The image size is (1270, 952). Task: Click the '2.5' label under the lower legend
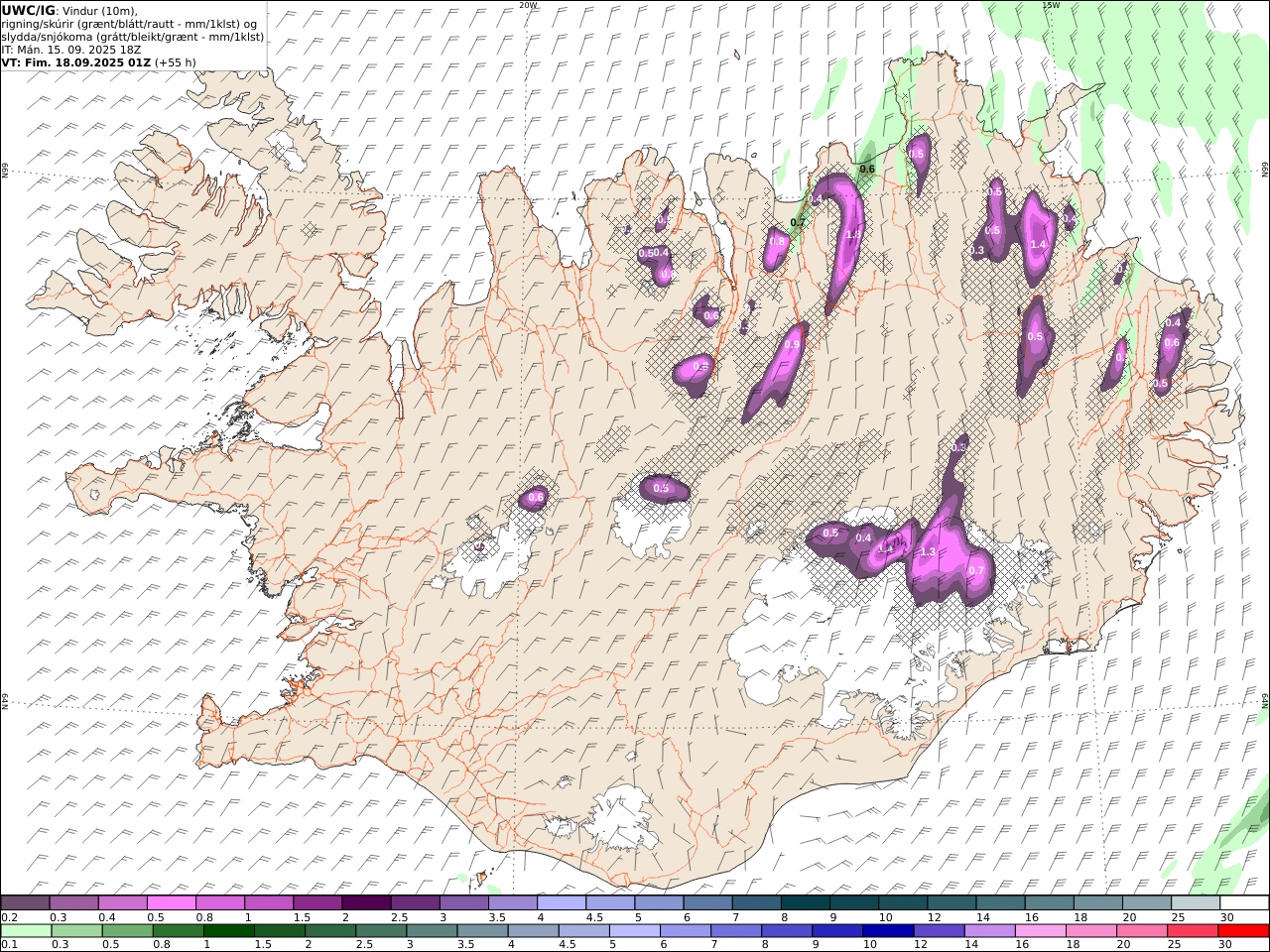point(365,945)
